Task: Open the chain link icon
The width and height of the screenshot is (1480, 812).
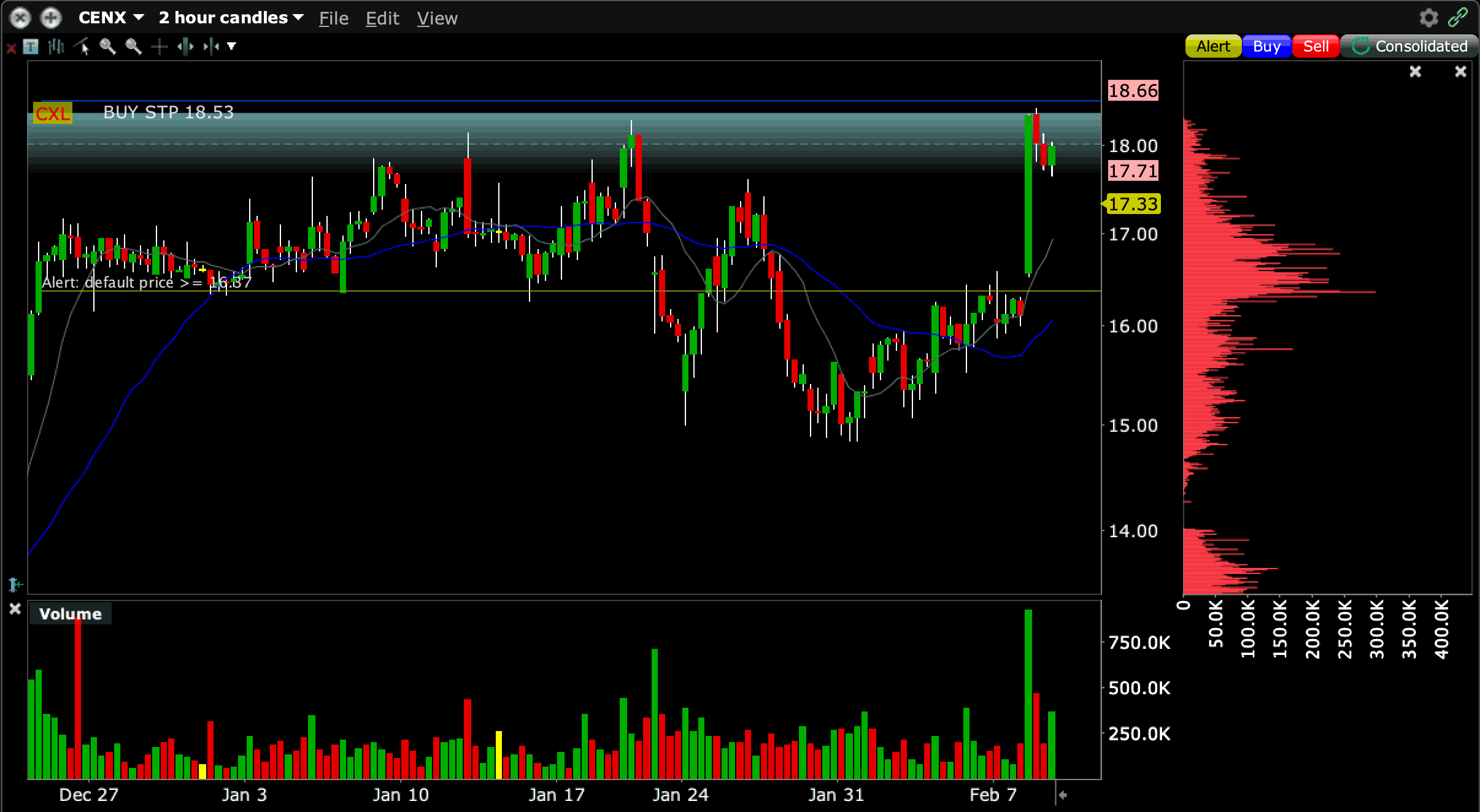Action: coord(1458,17)
